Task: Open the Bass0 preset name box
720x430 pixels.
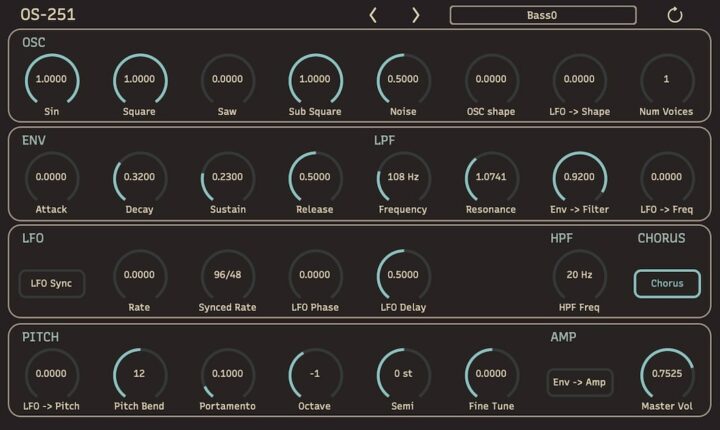Action: 542,15
